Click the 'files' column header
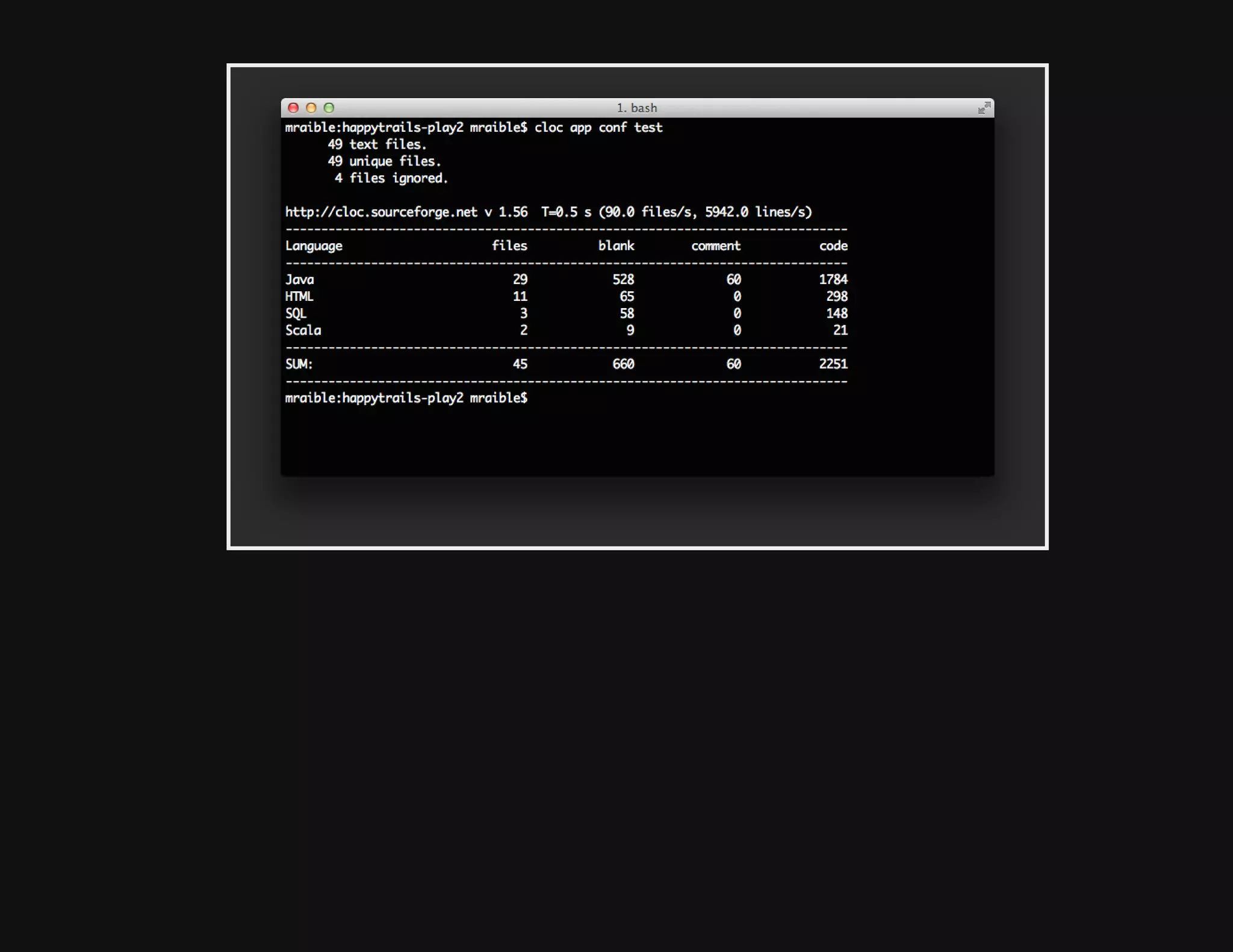The height and width of the screenshot is (952, 1233). click(509, 246)
